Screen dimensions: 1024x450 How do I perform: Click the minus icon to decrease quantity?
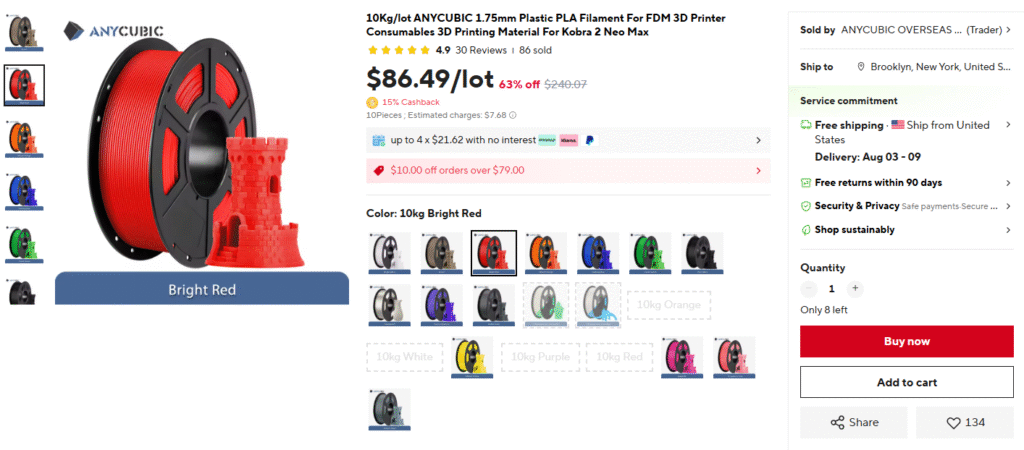tap(808, 289)
